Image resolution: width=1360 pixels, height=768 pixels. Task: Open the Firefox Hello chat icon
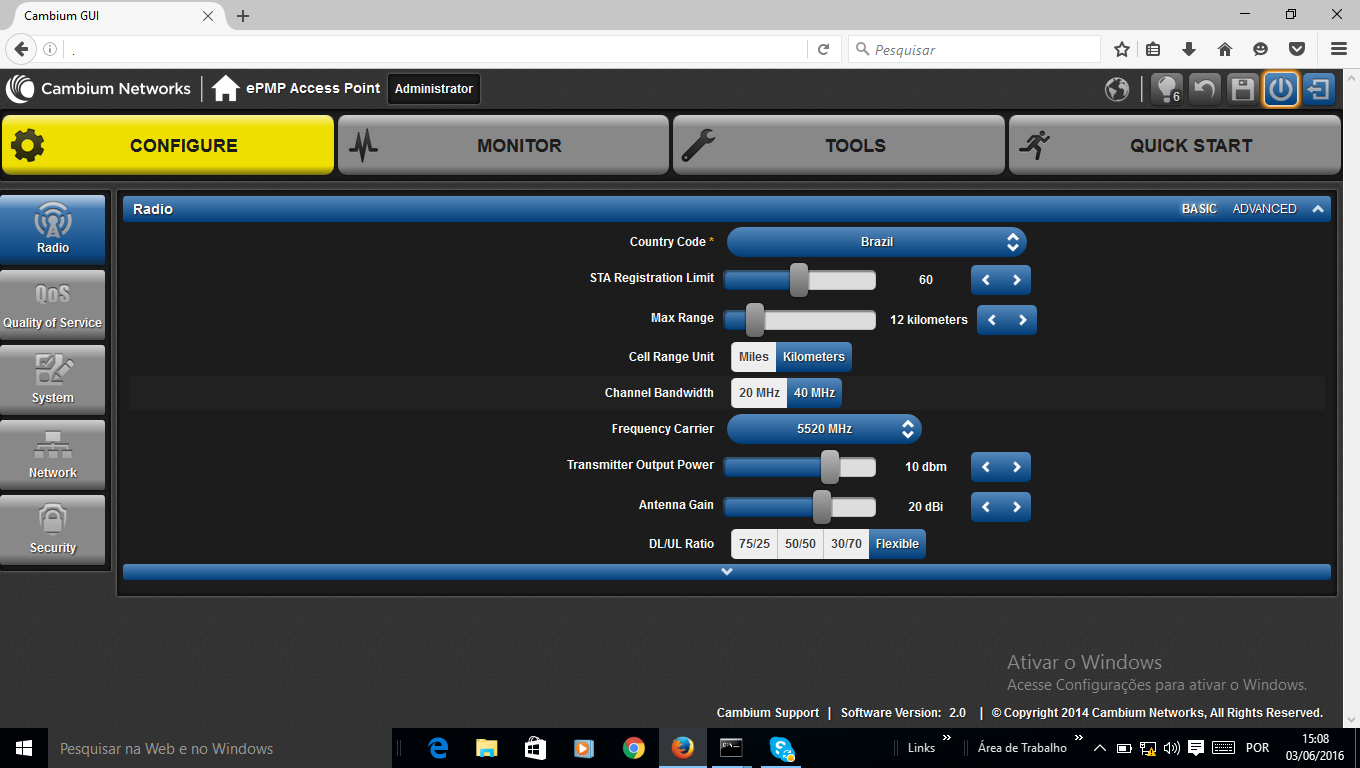click(x=1261, y=49)
